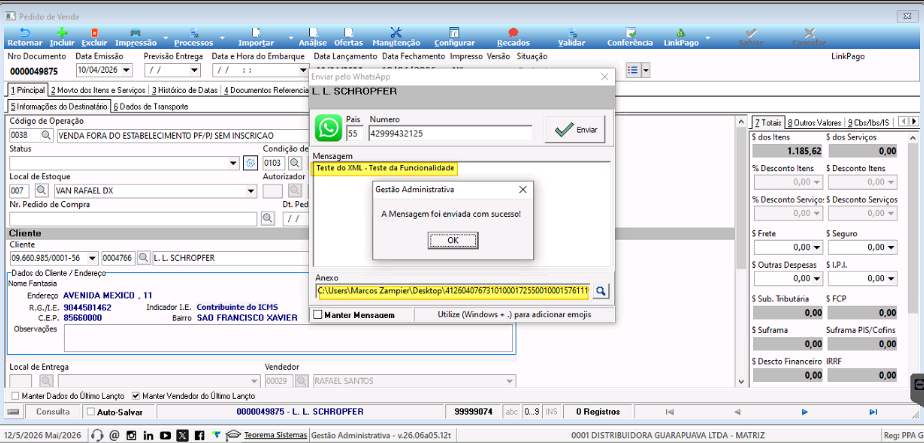Open the Facebook icon in status bar
This screenshot has width=924, height=443.
(200, 435)
